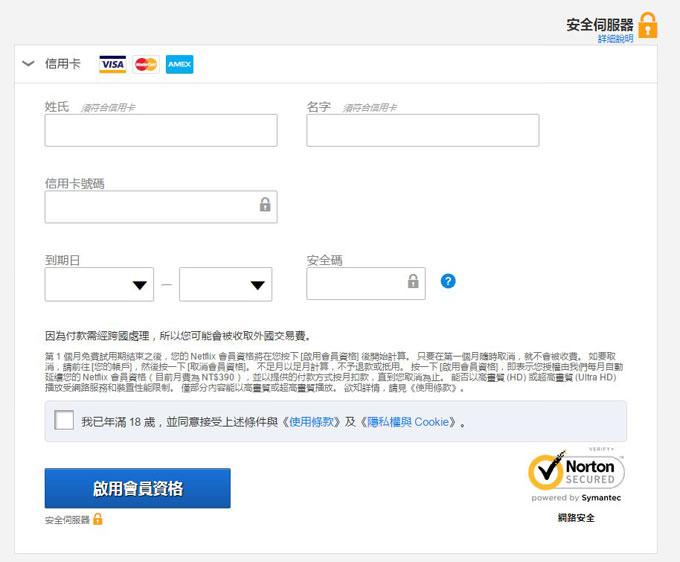The image size is (680, 562).
Task: Click the small padlock below the 啟用會員資格 button
Action: pyautogui.click(x=98, y=520)
